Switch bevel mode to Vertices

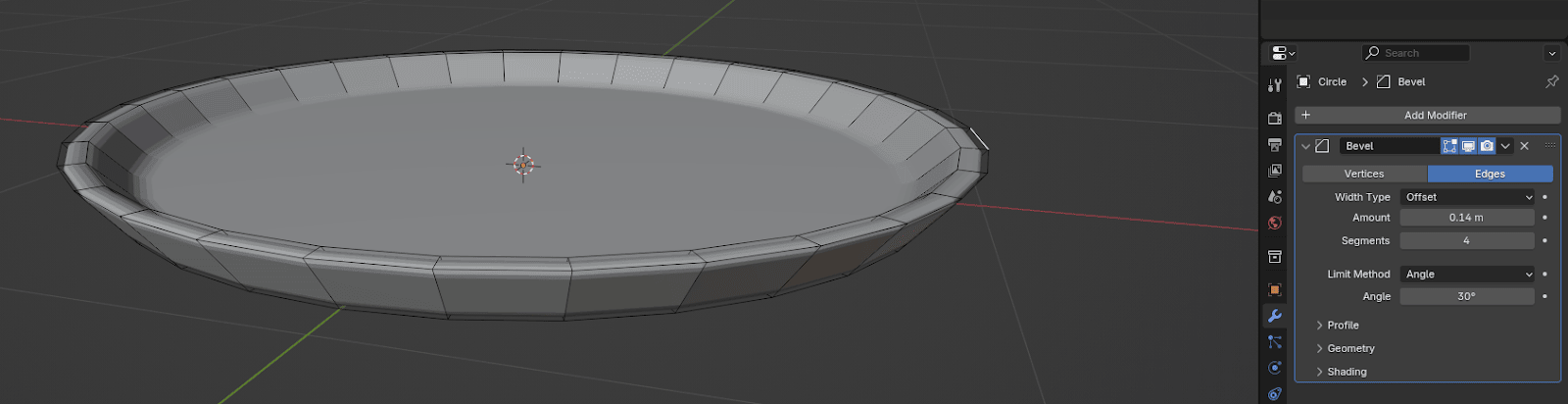pyautogui.click(x=1364, y=174)
